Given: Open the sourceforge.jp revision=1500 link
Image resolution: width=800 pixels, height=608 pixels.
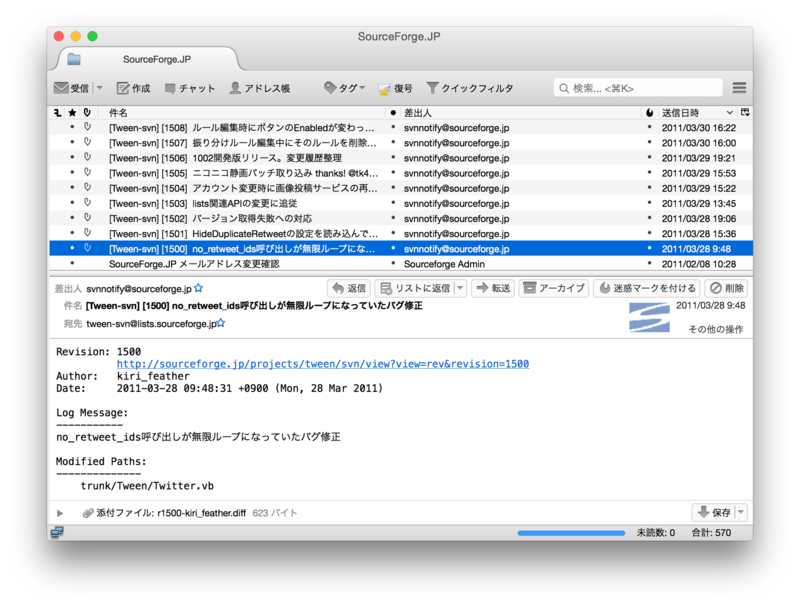Looking at the screenshot, I should (323, 364).
